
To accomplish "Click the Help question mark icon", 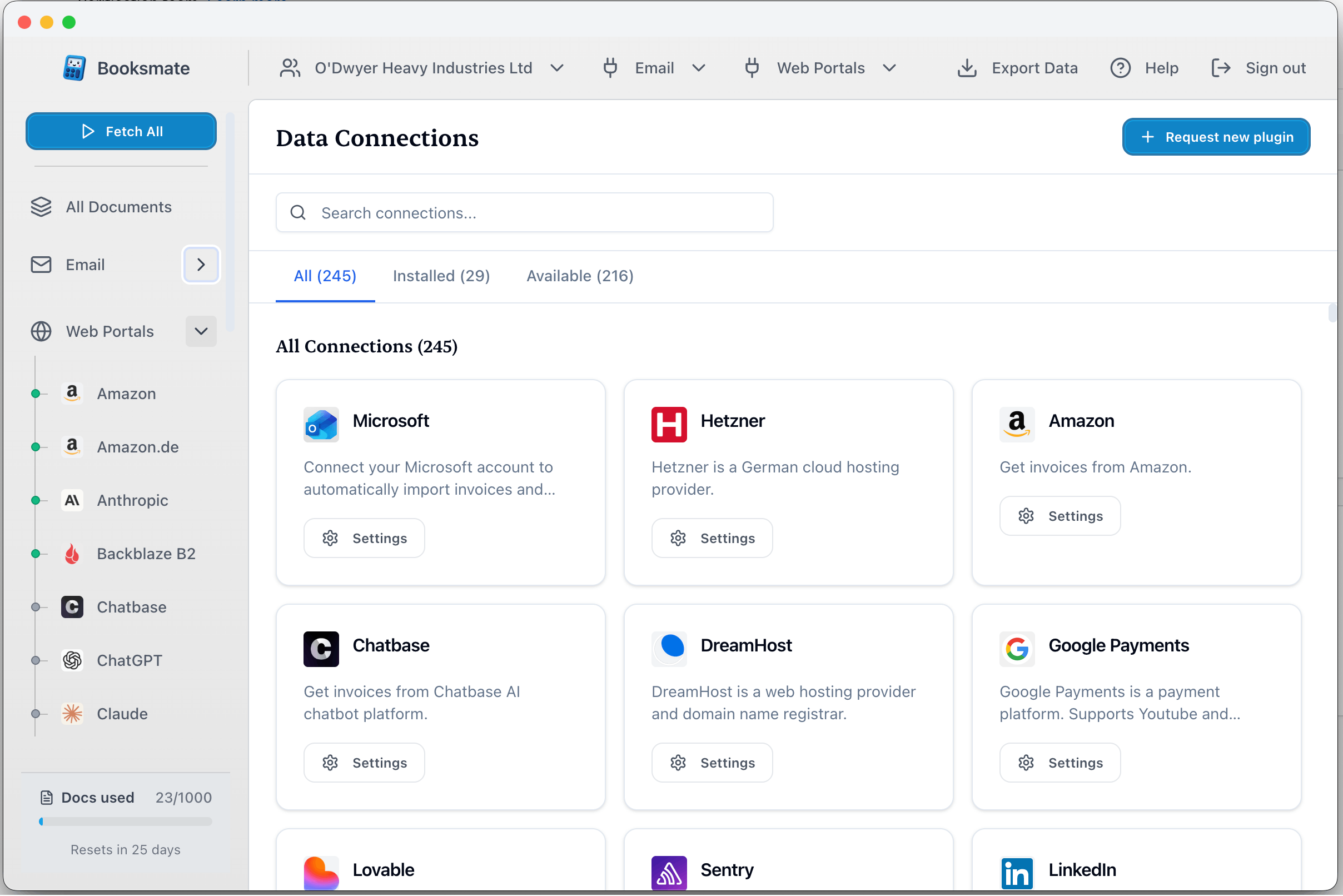I will (x=1120, y=68).
